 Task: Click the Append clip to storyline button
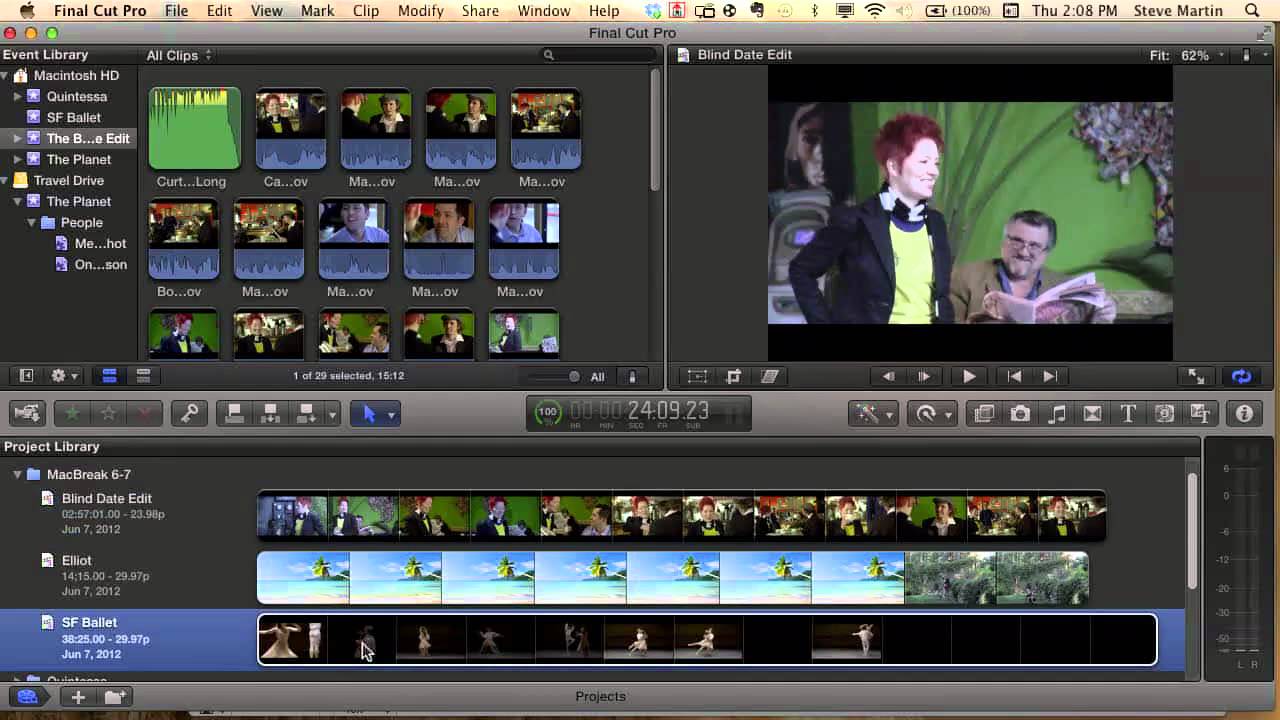tap(307, 413)
